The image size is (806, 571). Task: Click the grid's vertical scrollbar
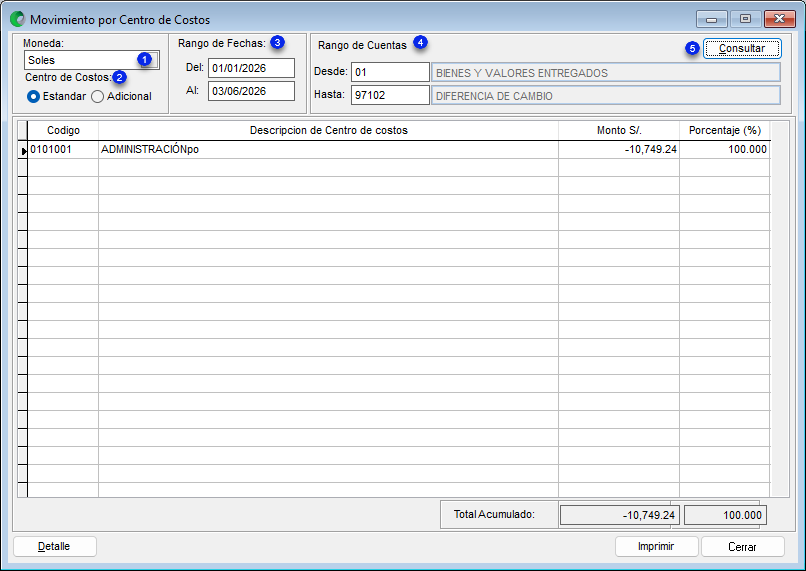point(780,308)
